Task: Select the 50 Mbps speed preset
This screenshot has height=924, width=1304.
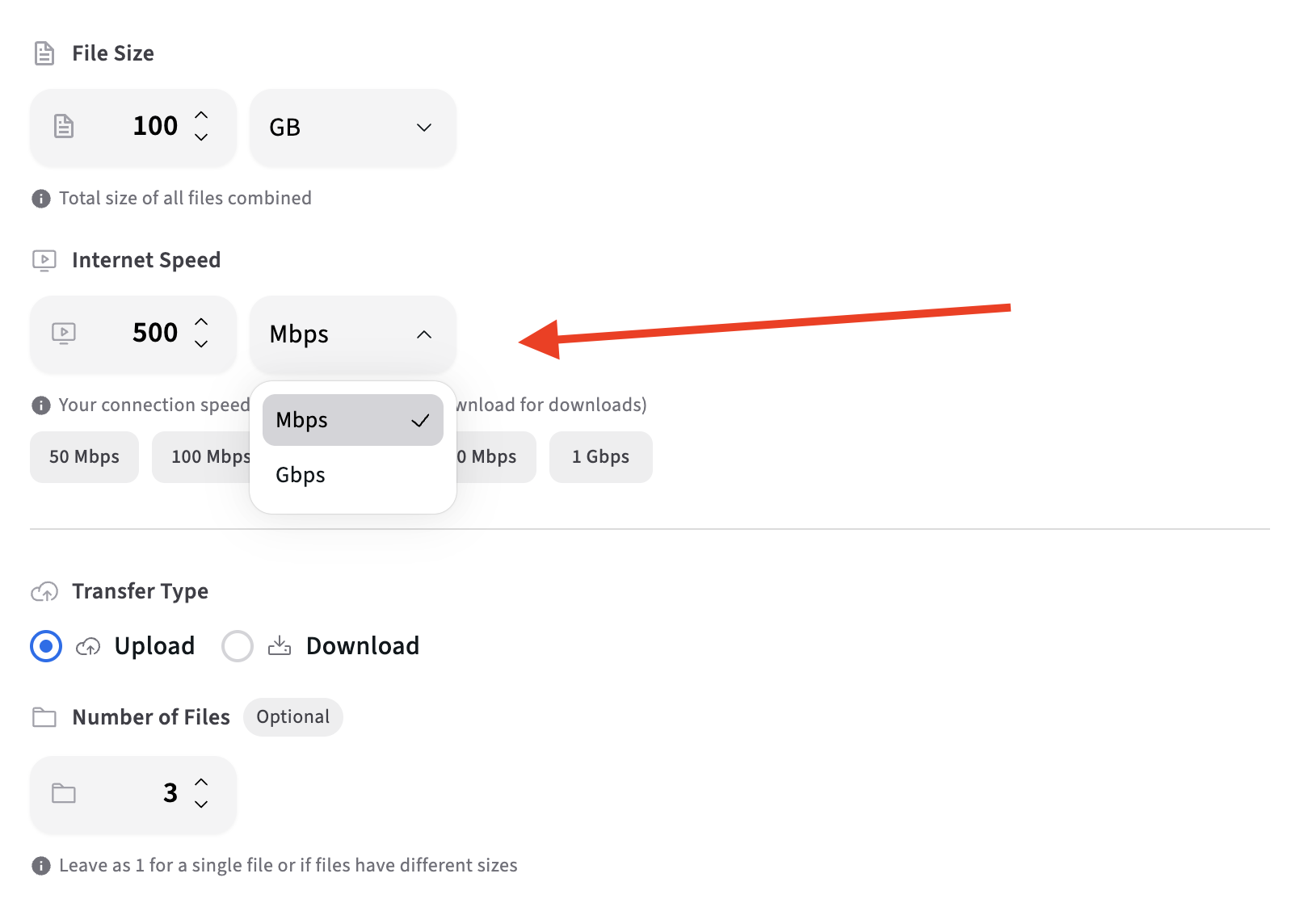Action: (x=84, y=457)
